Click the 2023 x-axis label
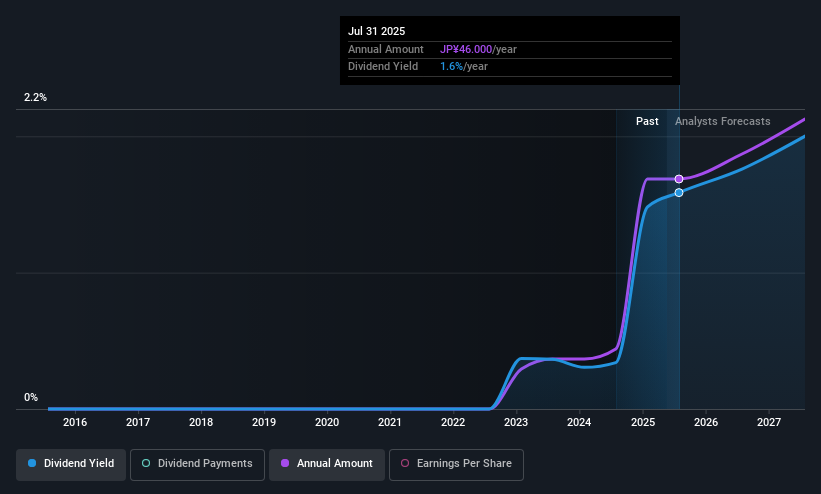821x494 pixels. click(516, 422)
